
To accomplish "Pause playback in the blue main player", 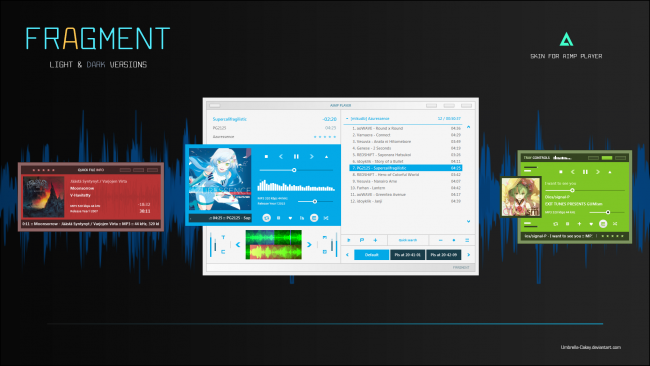I will pyautogui.click(x=296, y=157).
